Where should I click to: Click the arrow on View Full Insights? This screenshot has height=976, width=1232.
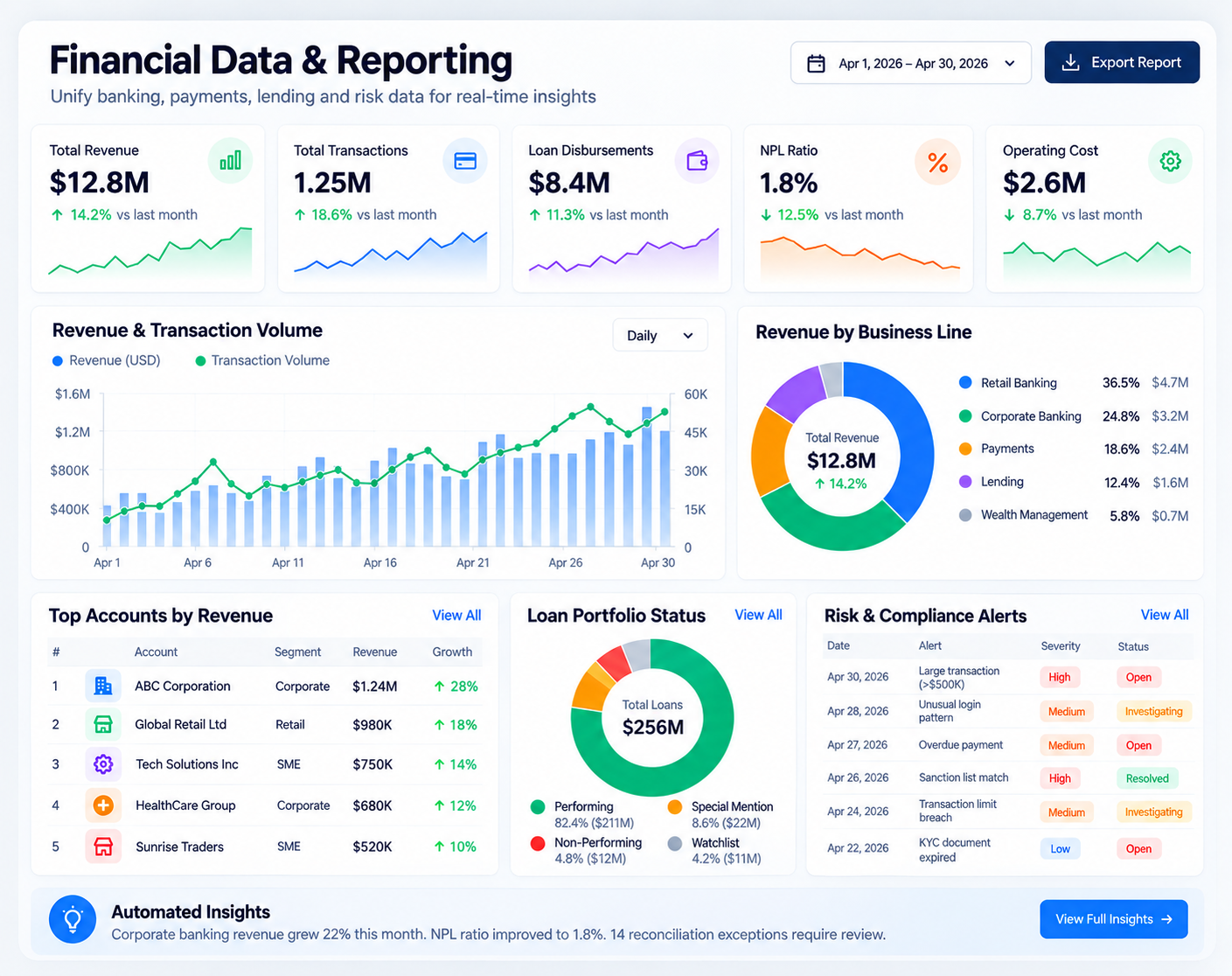[1166, 919]
